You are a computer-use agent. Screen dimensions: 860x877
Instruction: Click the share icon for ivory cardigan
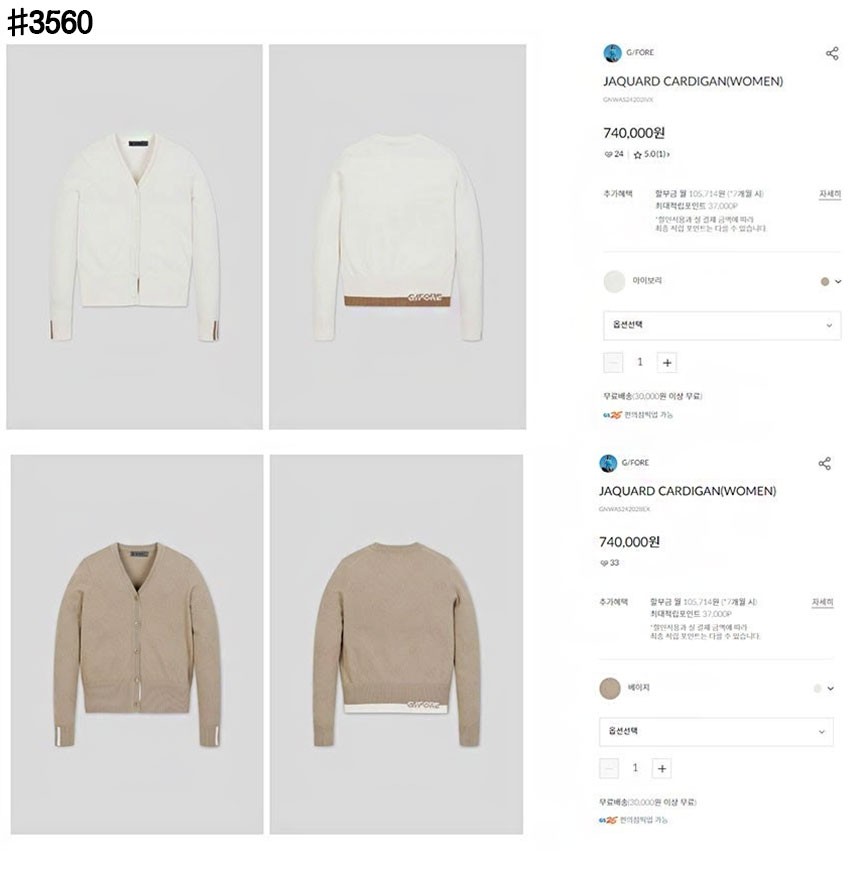[831, 54]
